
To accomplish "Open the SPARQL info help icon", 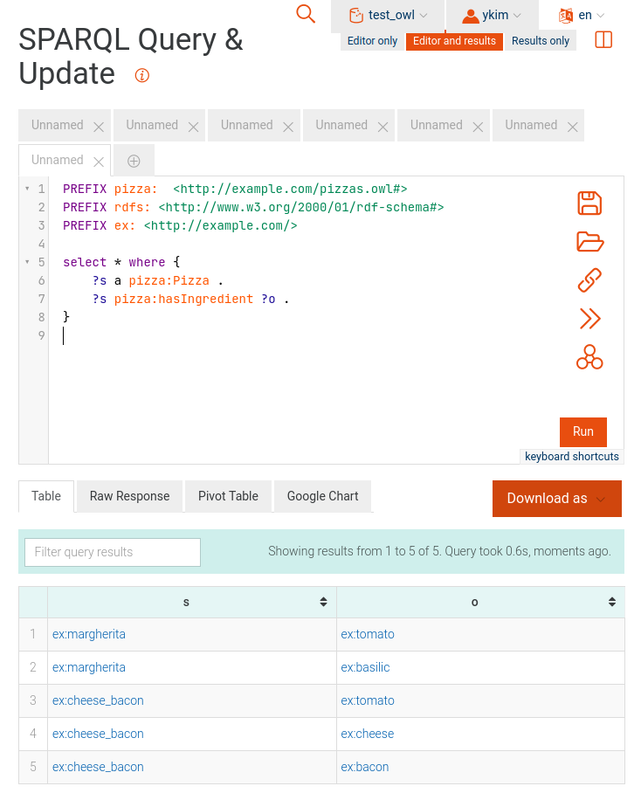I will [142, 76].
